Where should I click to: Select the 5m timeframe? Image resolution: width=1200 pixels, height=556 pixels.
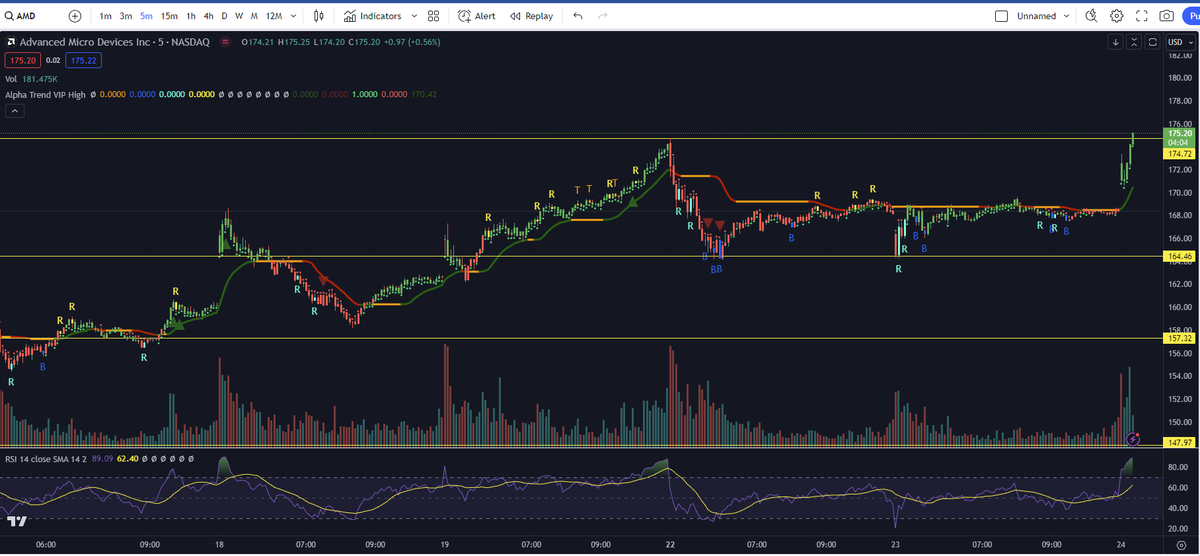click(147, 16)
